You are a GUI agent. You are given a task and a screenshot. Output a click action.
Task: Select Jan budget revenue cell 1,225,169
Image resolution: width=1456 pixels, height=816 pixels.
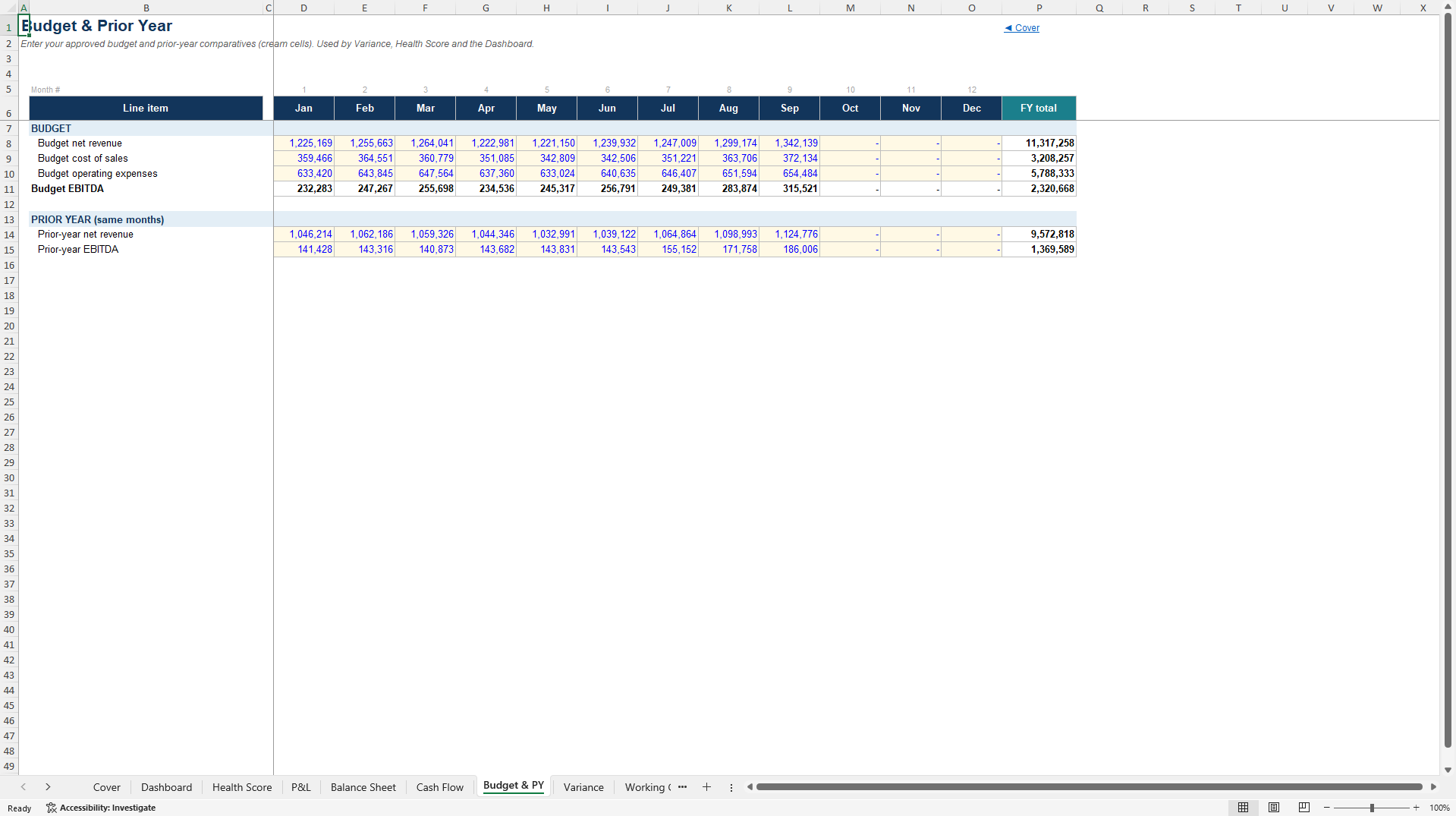303,143
